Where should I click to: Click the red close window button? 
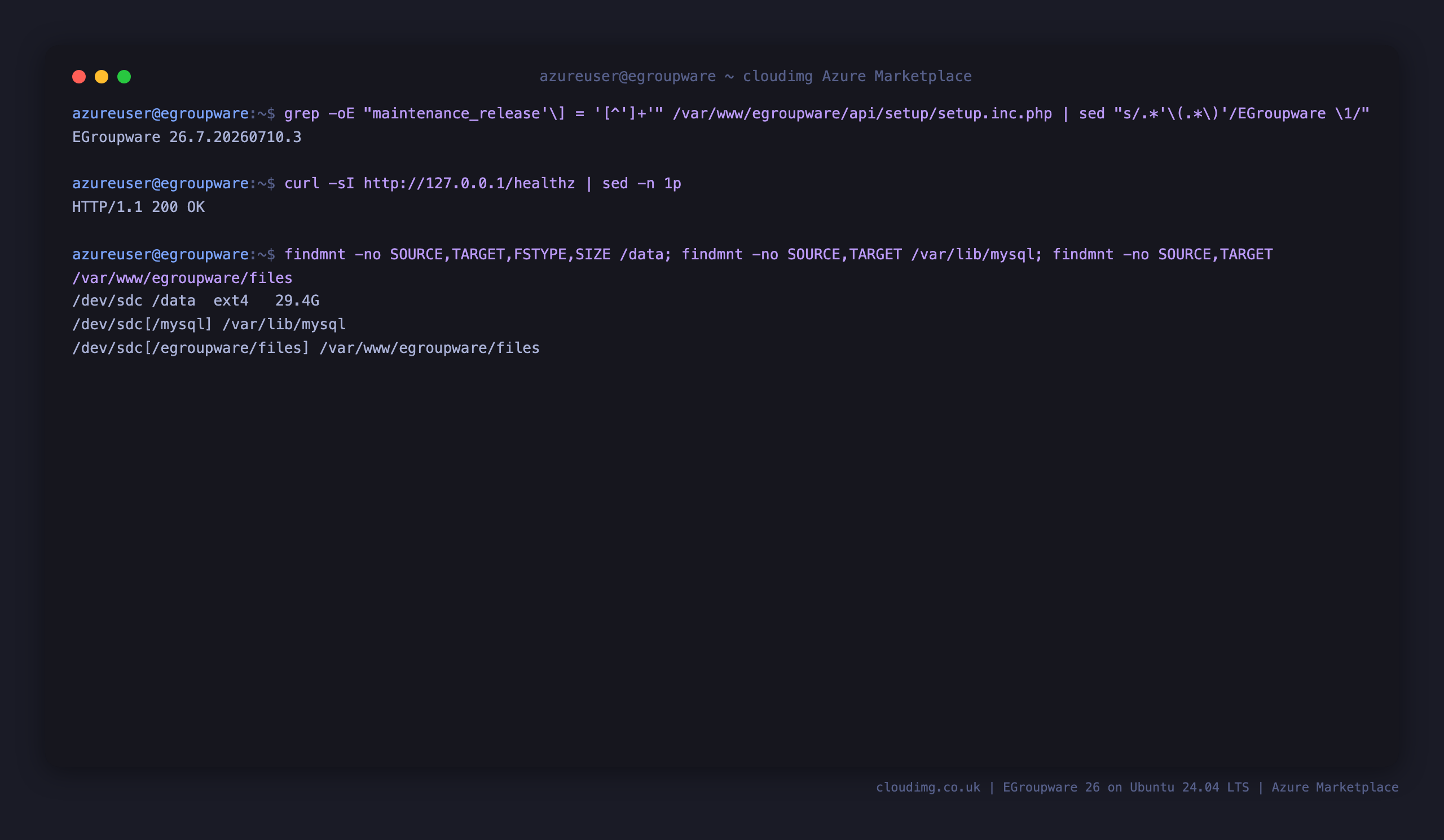79,77
